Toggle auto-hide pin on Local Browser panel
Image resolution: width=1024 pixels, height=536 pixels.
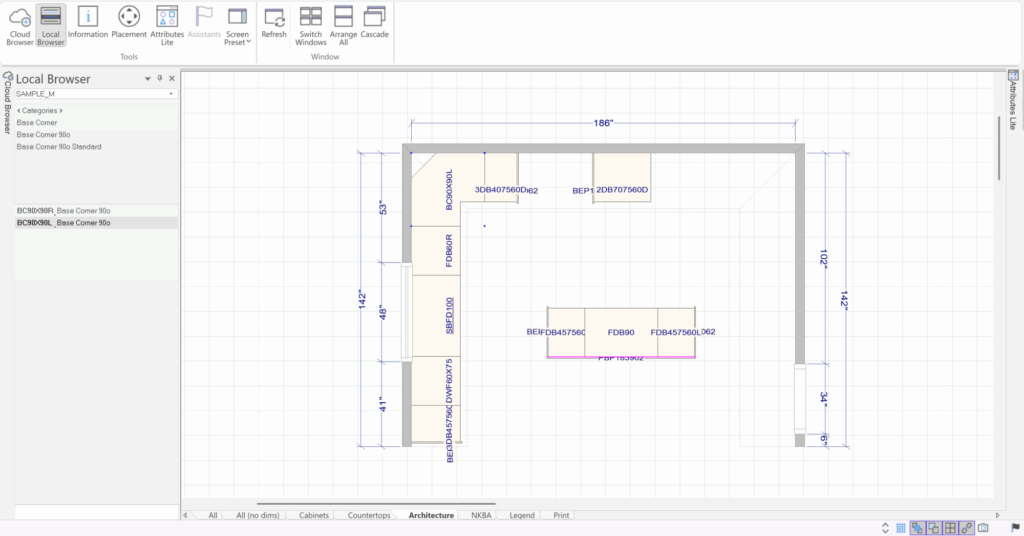pyautogui.click(x=159, y=78)
